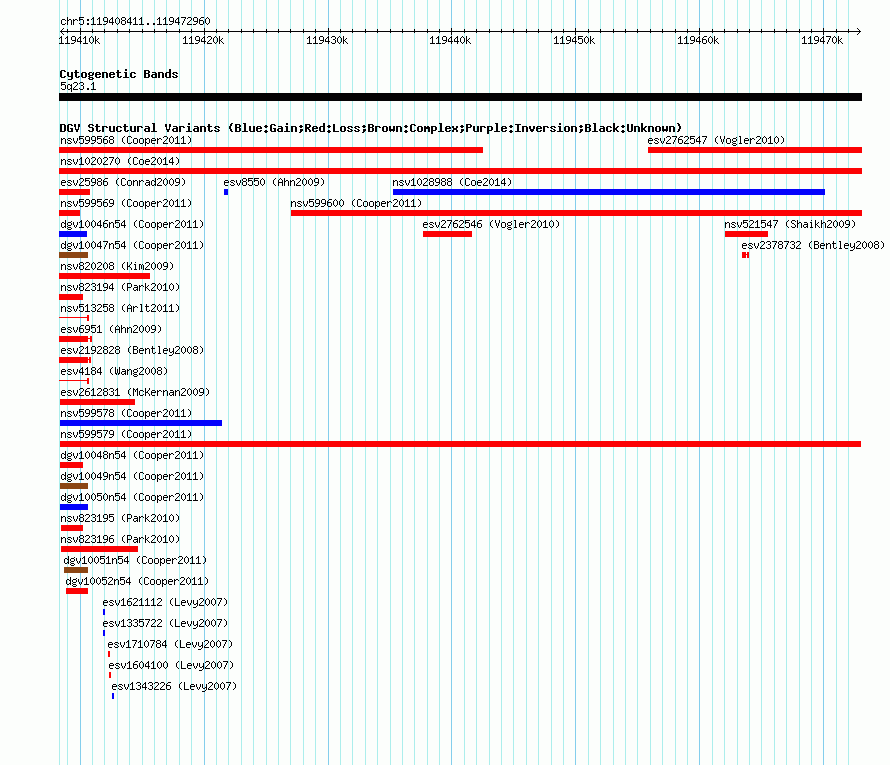Click nsv599600 (Cooper2011) label
This screenshot has height=765, width=890.
356,203
